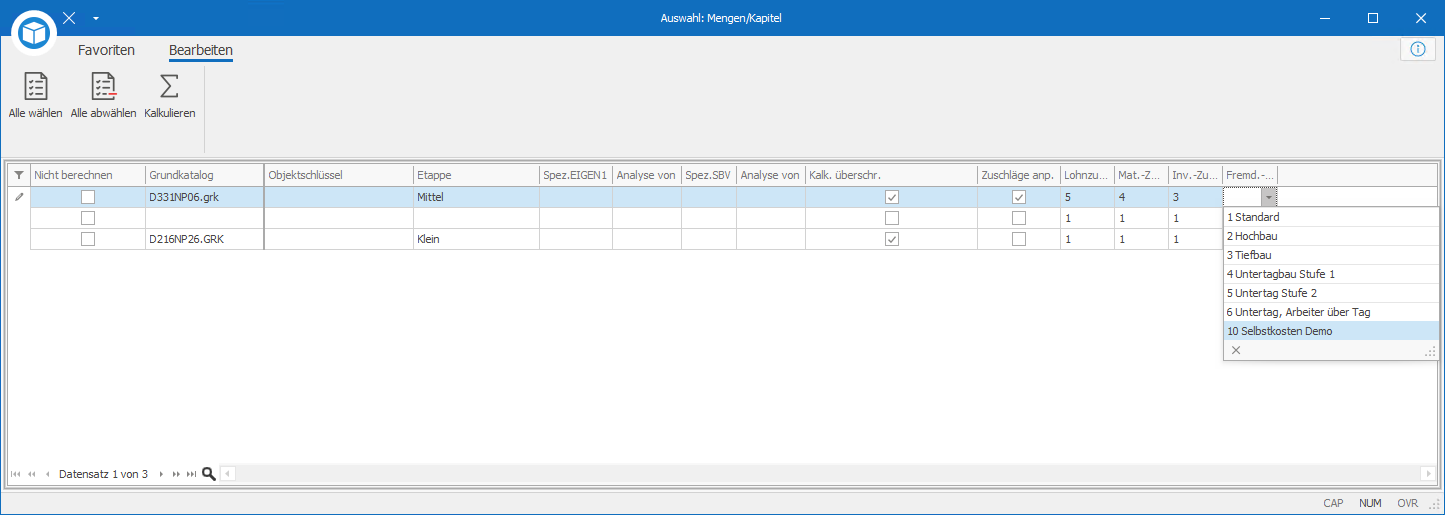Toggle Zuschläge anp. in the blank middle row
The height and width of the screenshot is (515, 1445).
[1019, 218]
